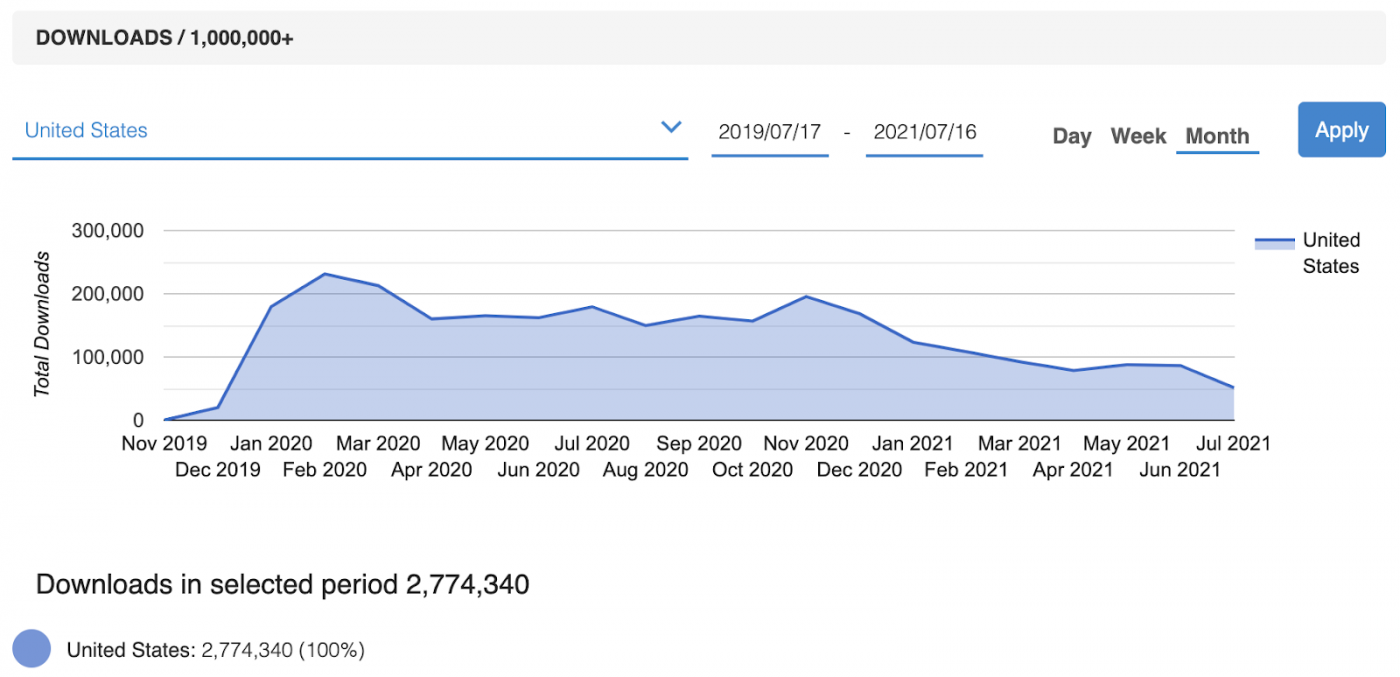Viewport: 1400px width, 677px height.
Task: Select the Month granularity tab
Action: pos(1217,136)
